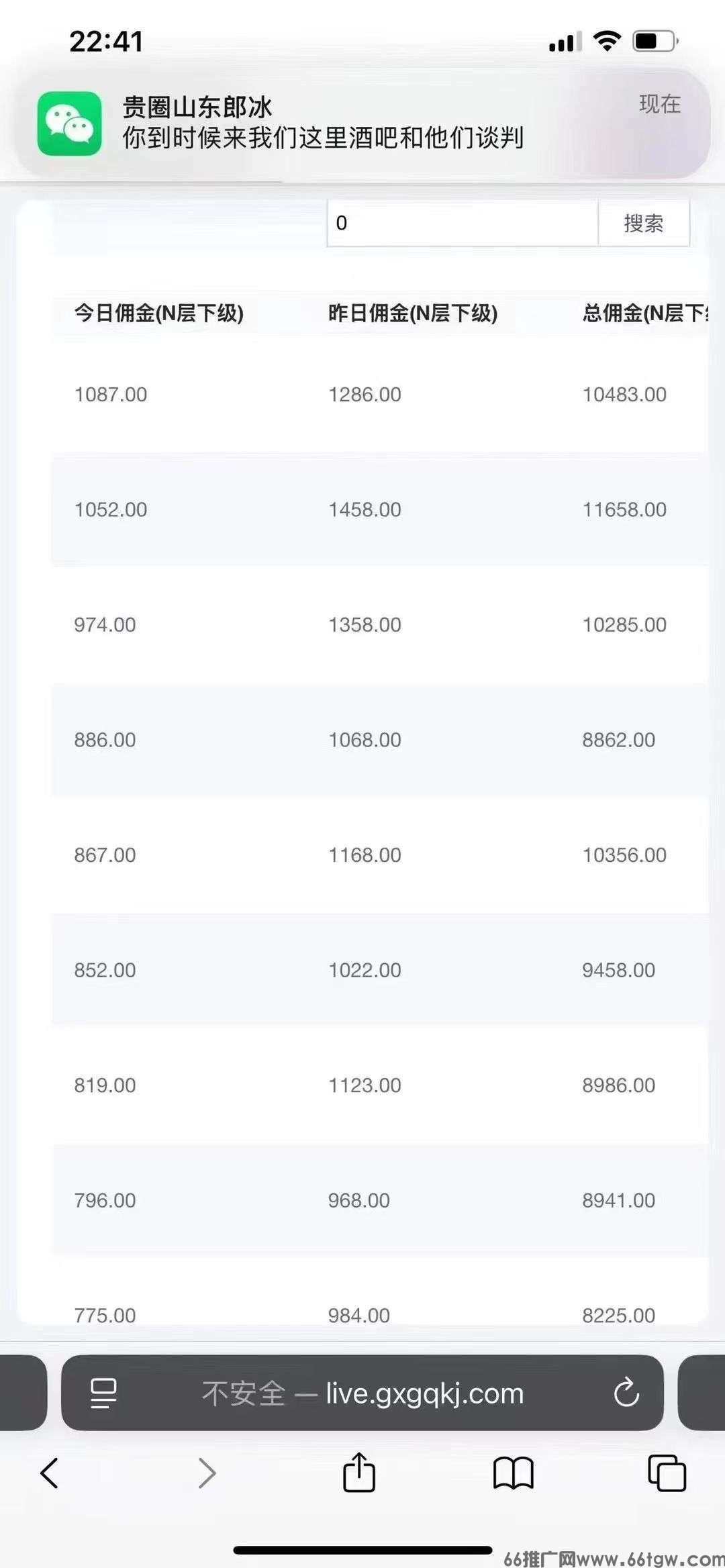Click the 1087.00 today commission cell
The width and height of the screenshot is (725, 1568).
point(111,394)
